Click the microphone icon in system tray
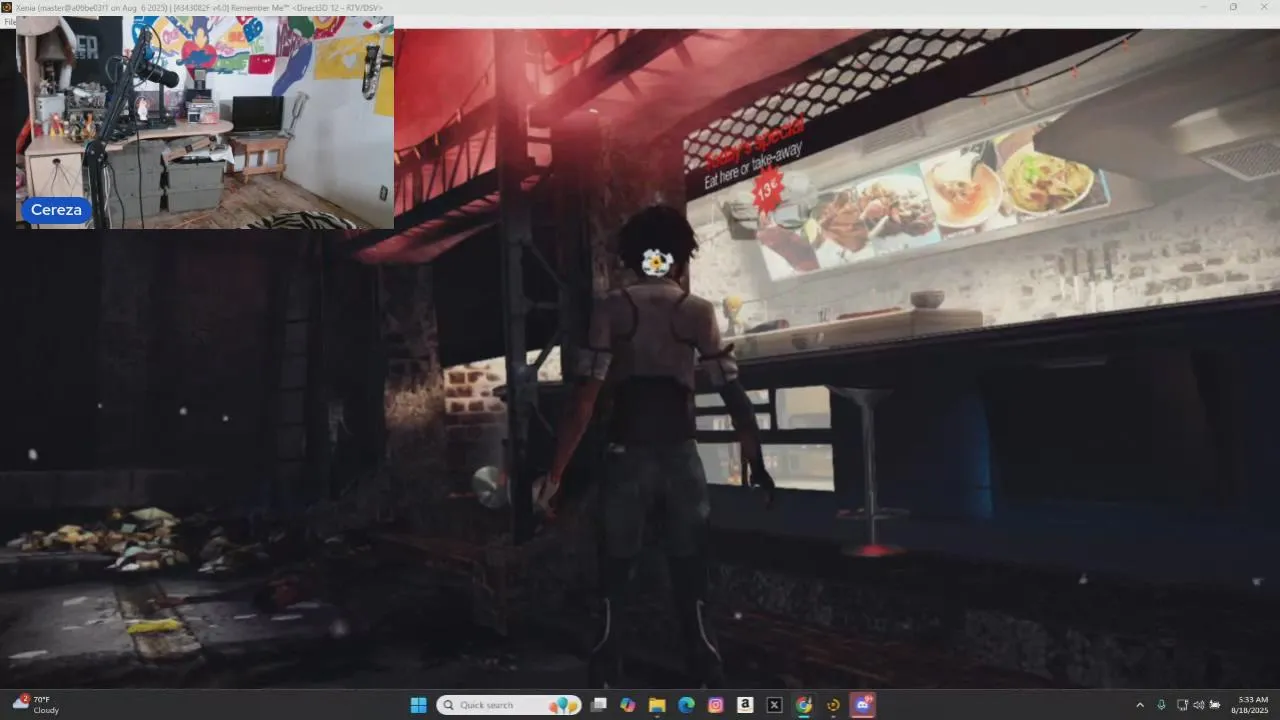Image resolution: width=1280 pixels, height=720 pixels. [x=1161, y=705]
